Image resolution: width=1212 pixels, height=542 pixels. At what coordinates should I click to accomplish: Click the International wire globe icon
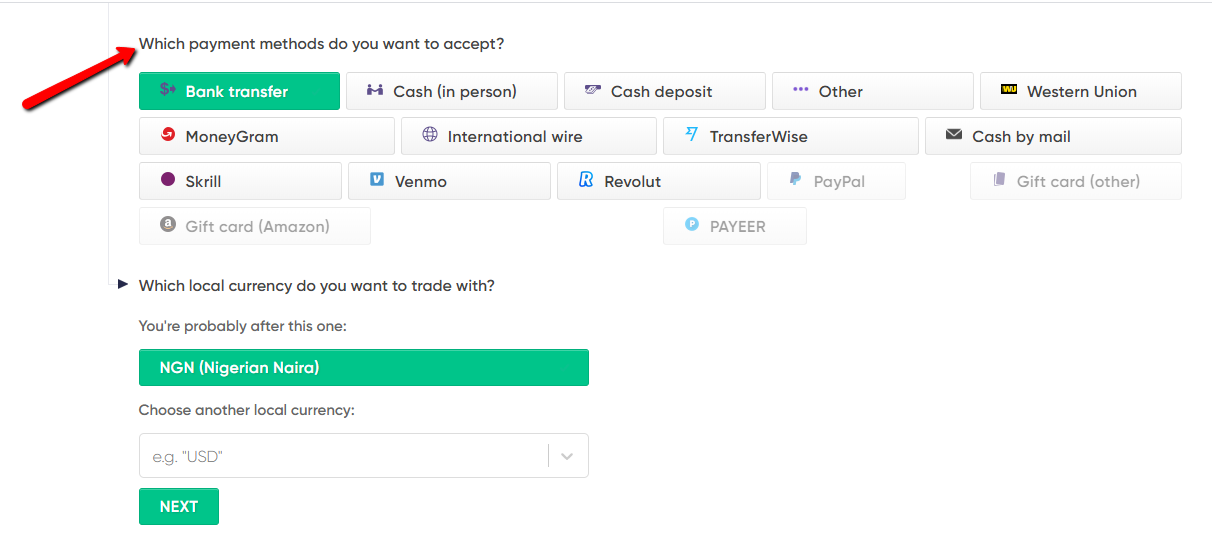point(430,135)
